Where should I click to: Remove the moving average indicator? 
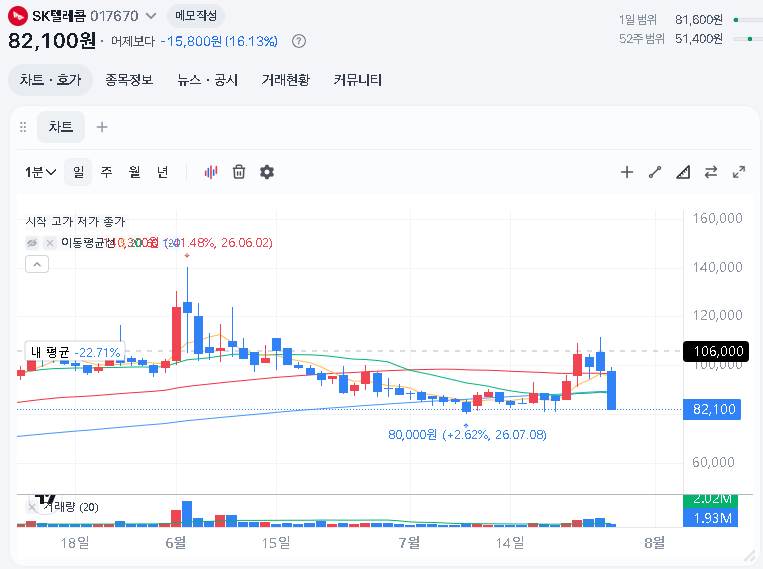50,242
